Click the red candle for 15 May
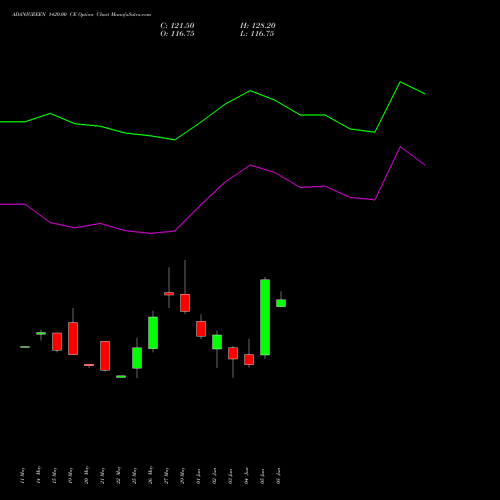This screenshot has height=500, width=500. 57,341
